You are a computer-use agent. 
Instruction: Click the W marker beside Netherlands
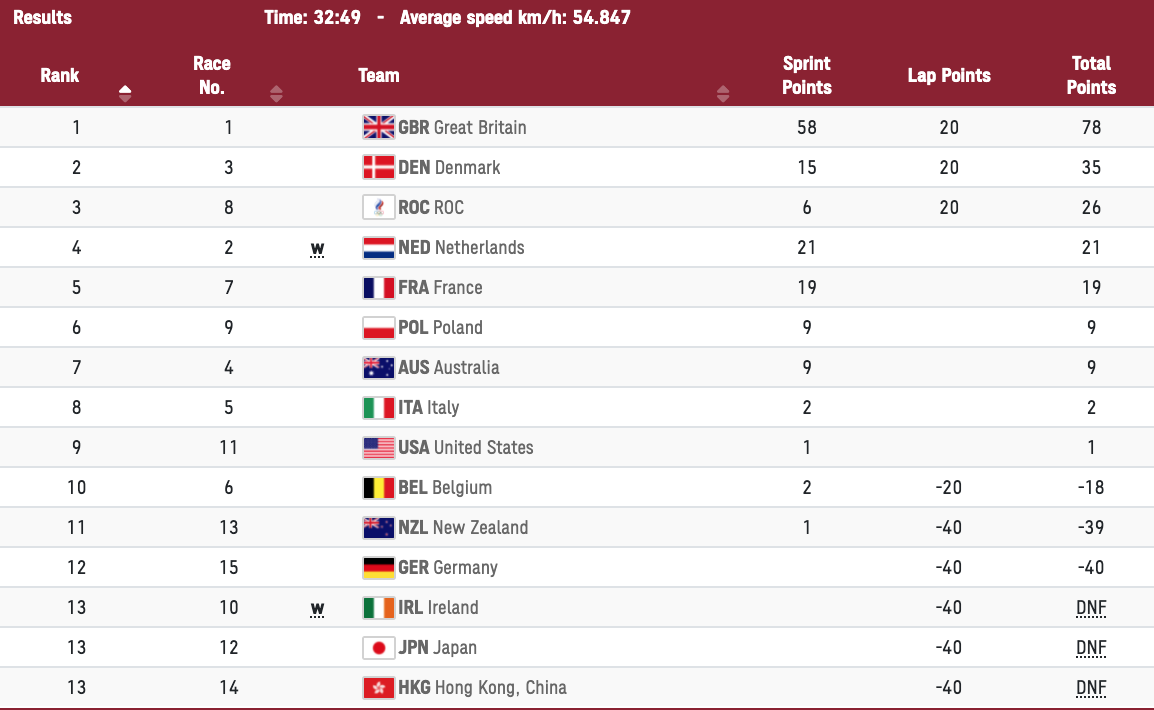point(317,249)
